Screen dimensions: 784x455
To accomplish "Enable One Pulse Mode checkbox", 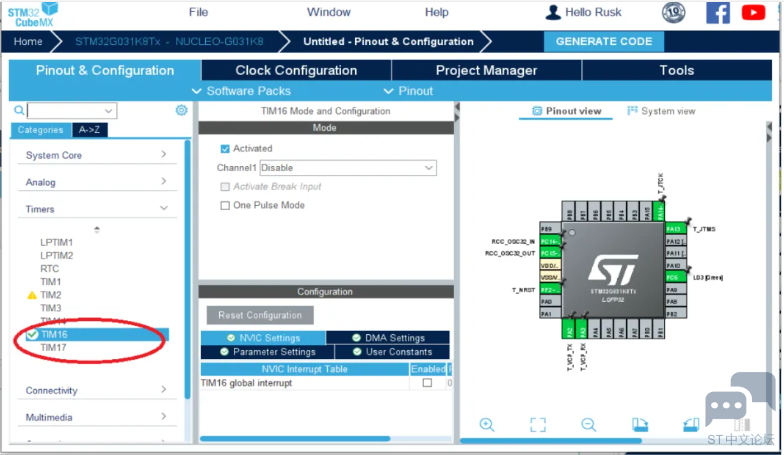I will [225, 206].
